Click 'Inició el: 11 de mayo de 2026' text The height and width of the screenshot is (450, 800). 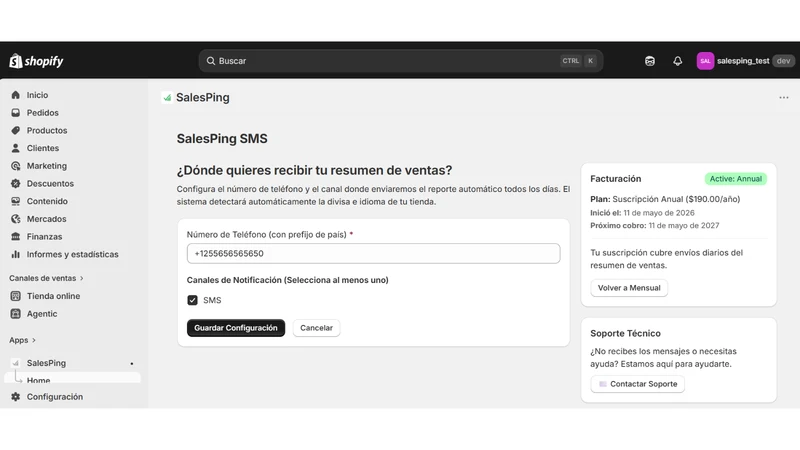point(642,213)
